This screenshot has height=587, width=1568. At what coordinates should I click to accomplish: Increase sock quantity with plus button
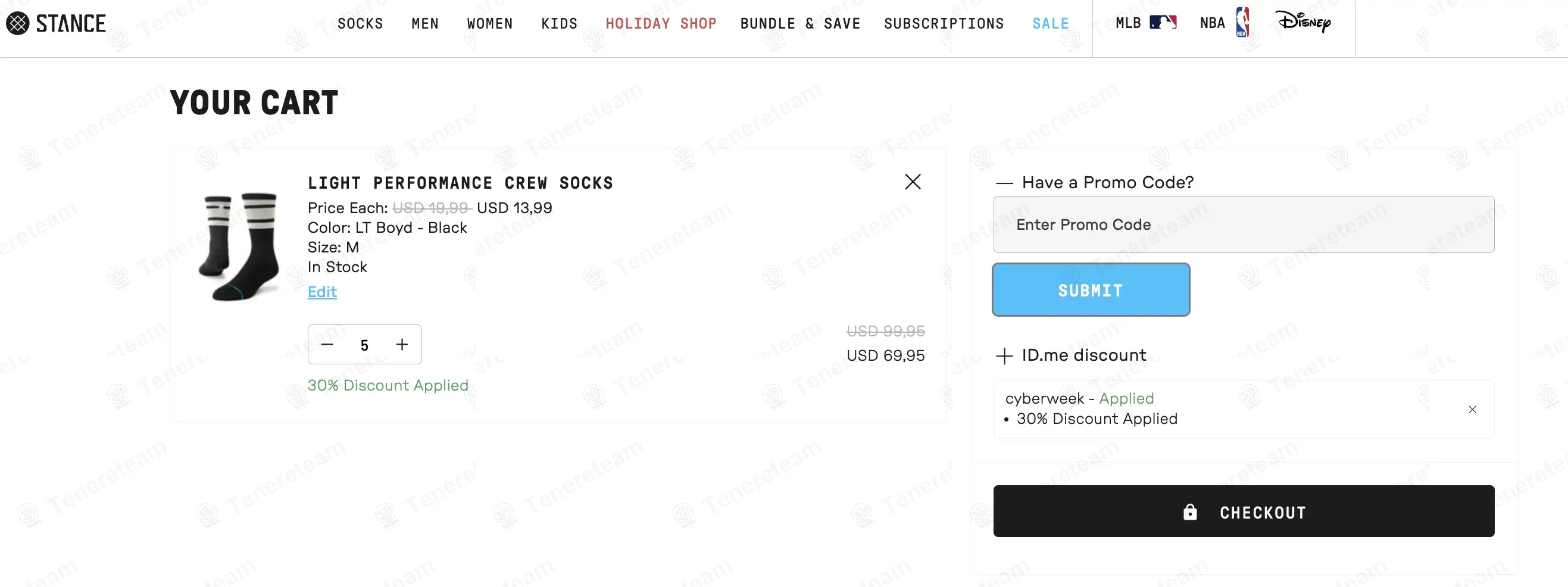(x=402, y=345)
